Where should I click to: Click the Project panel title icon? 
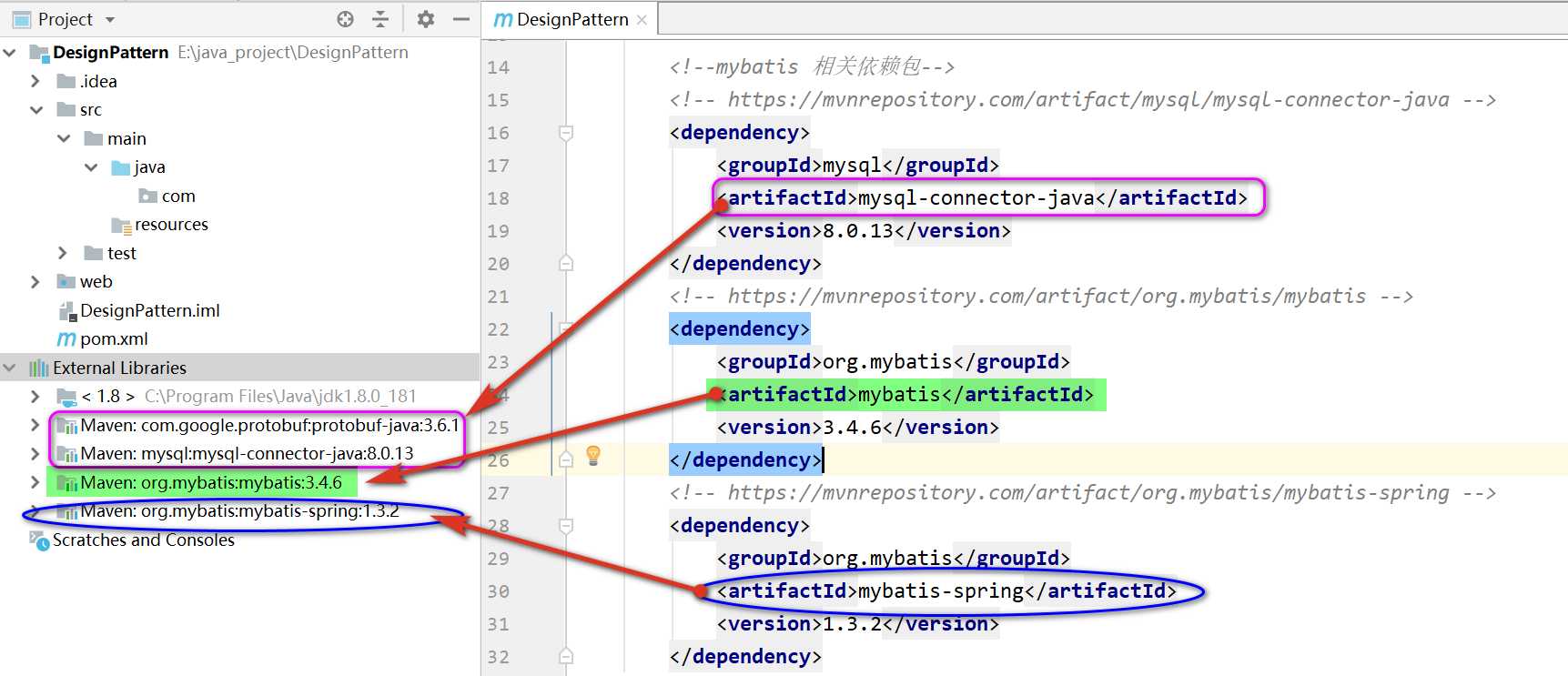tap(22, 19)
